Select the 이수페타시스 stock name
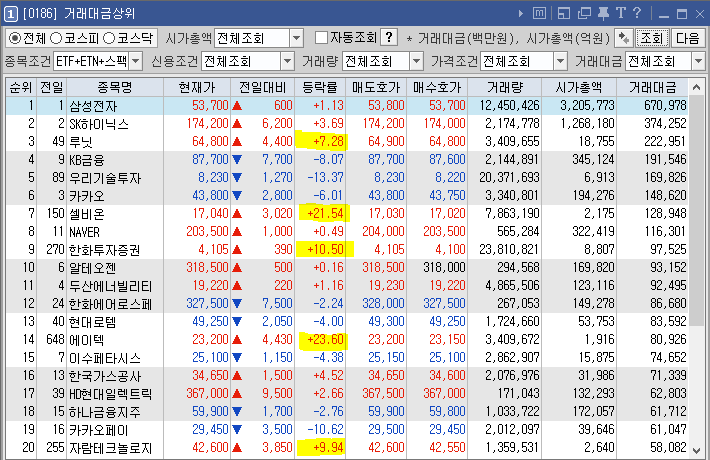 [105, 358]
